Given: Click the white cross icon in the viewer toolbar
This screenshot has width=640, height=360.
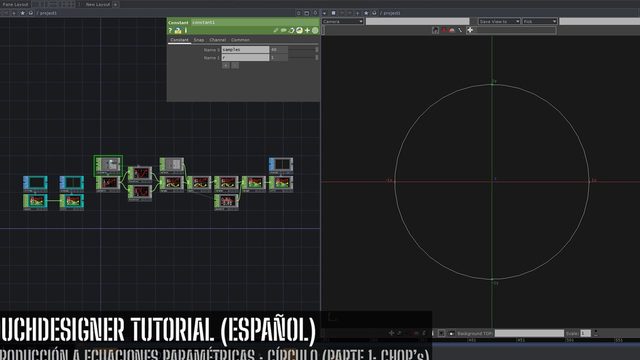Looking at the screenshot, I should [x=470, y=30].
